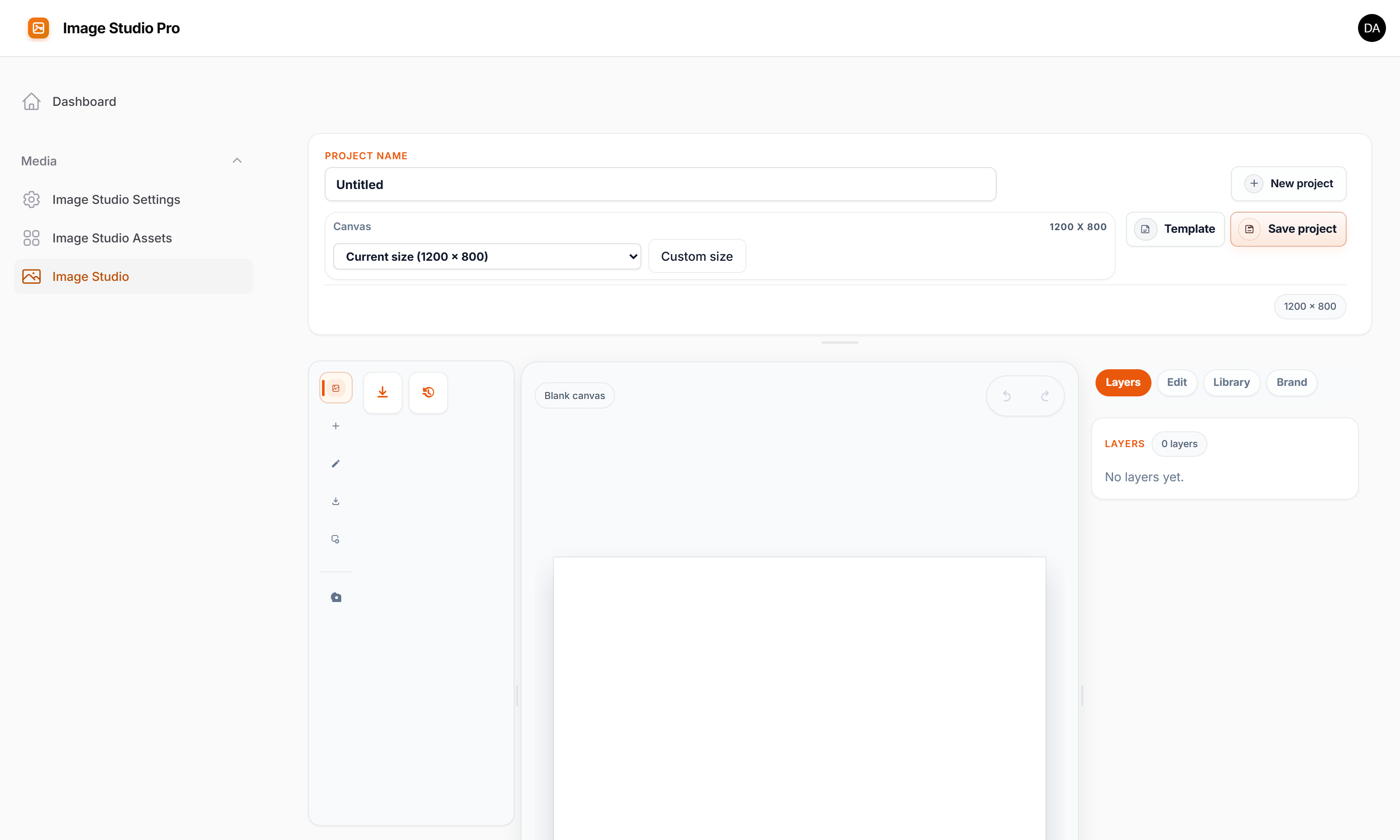Switch to the Edit tab
This screenshot has width=1400, height=840.
(1177, 382)
